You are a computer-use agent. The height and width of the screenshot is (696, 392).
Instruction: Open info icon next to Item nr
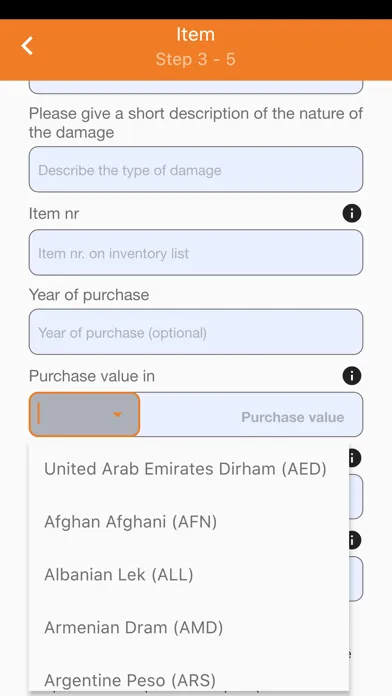point(352,214)
